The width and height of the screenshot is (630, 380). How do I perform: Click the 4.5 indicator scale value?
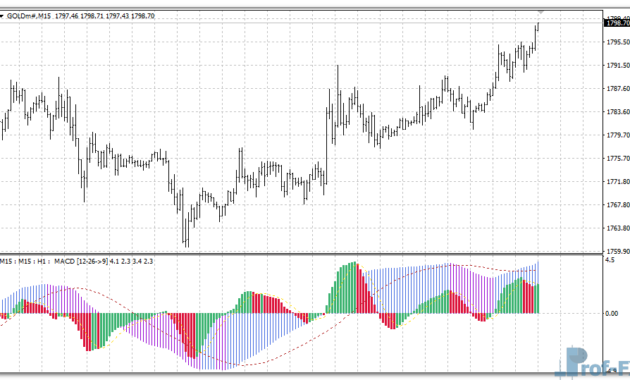click(610, 260)
